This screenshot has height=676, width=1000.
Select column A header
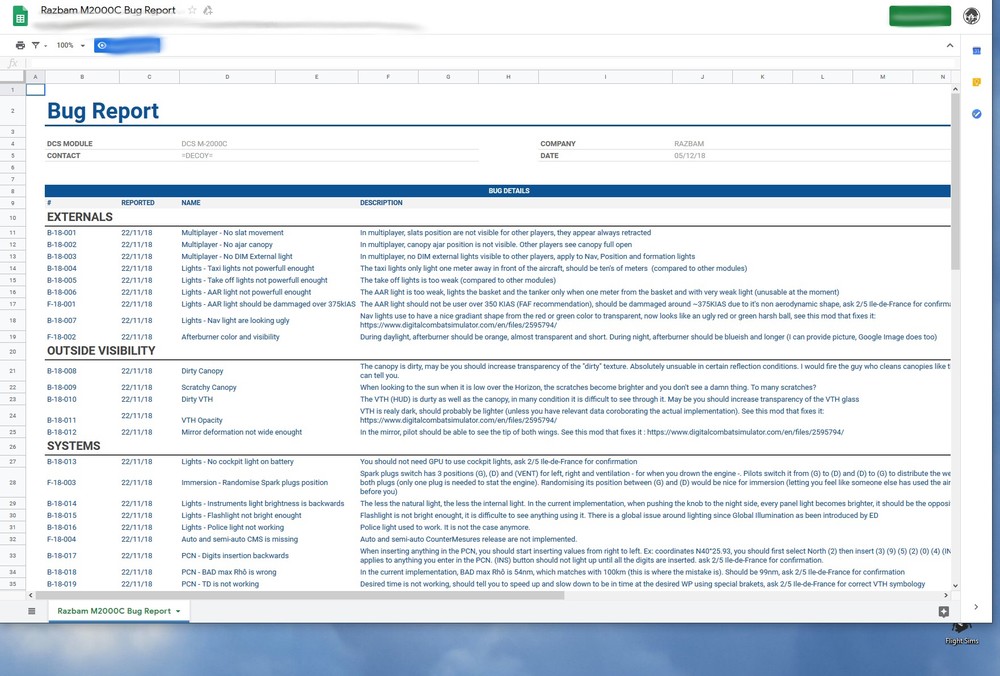[x=35, y=77]
